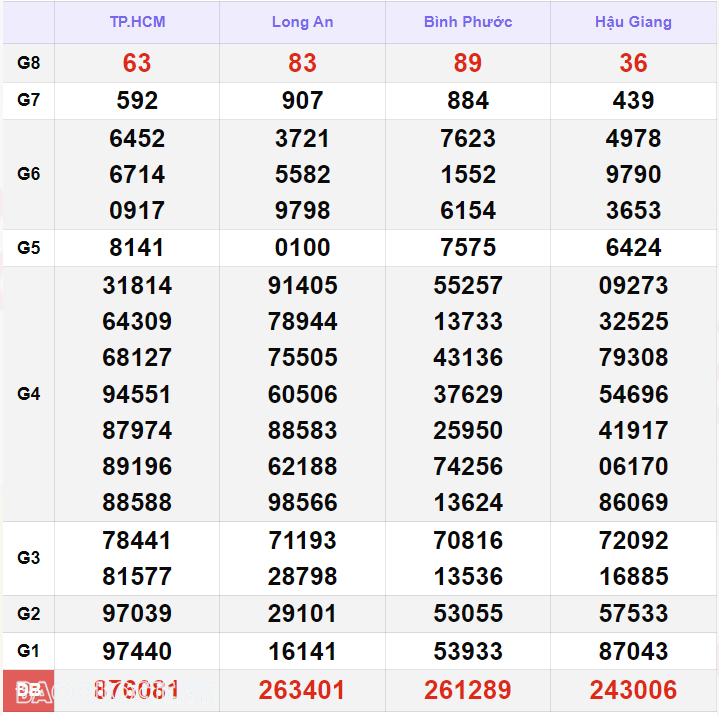This screenshot has height=716, width=719.
Task: Click the Bình Phước column header
Action: (x=467, y=22)
